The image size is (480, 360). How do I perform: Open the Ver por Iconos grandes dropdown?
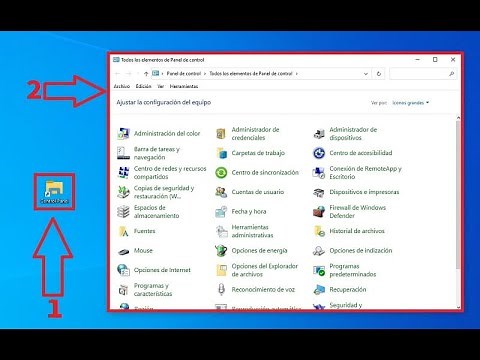411,103
